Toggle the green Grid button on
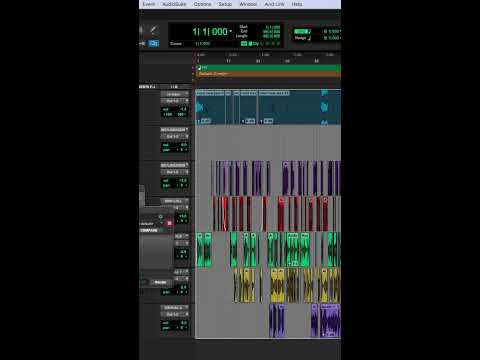480x360 pixels. click(x=300, y=31)
